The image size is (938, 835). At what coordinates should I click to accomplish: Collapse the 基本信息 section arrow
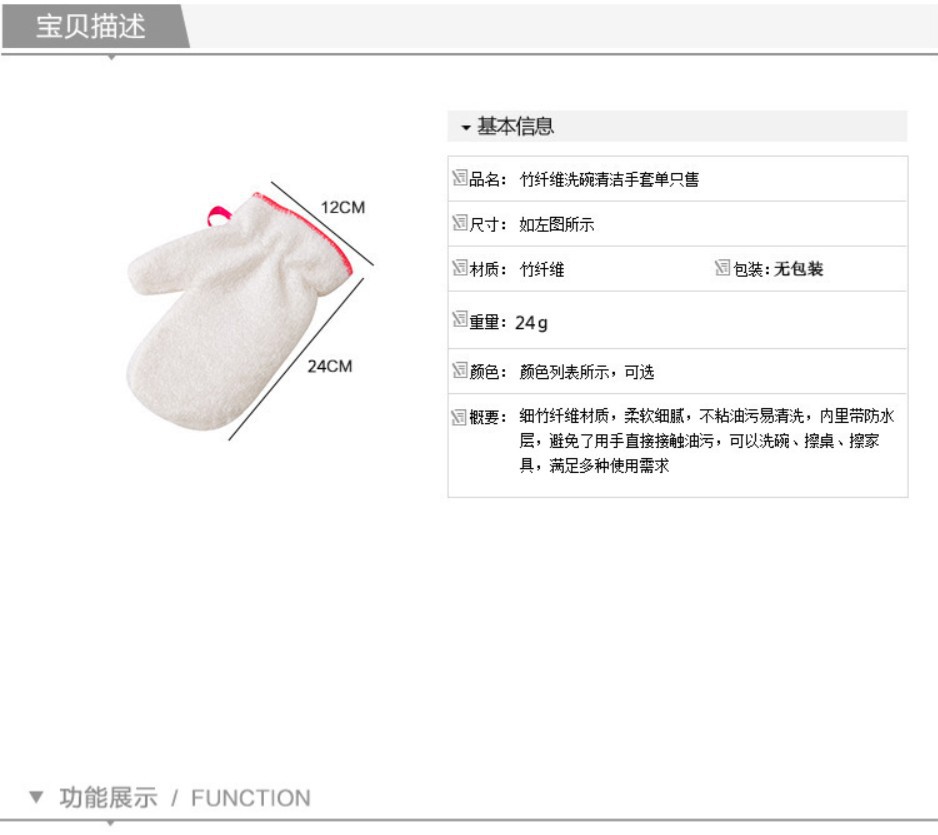point(466,127)
